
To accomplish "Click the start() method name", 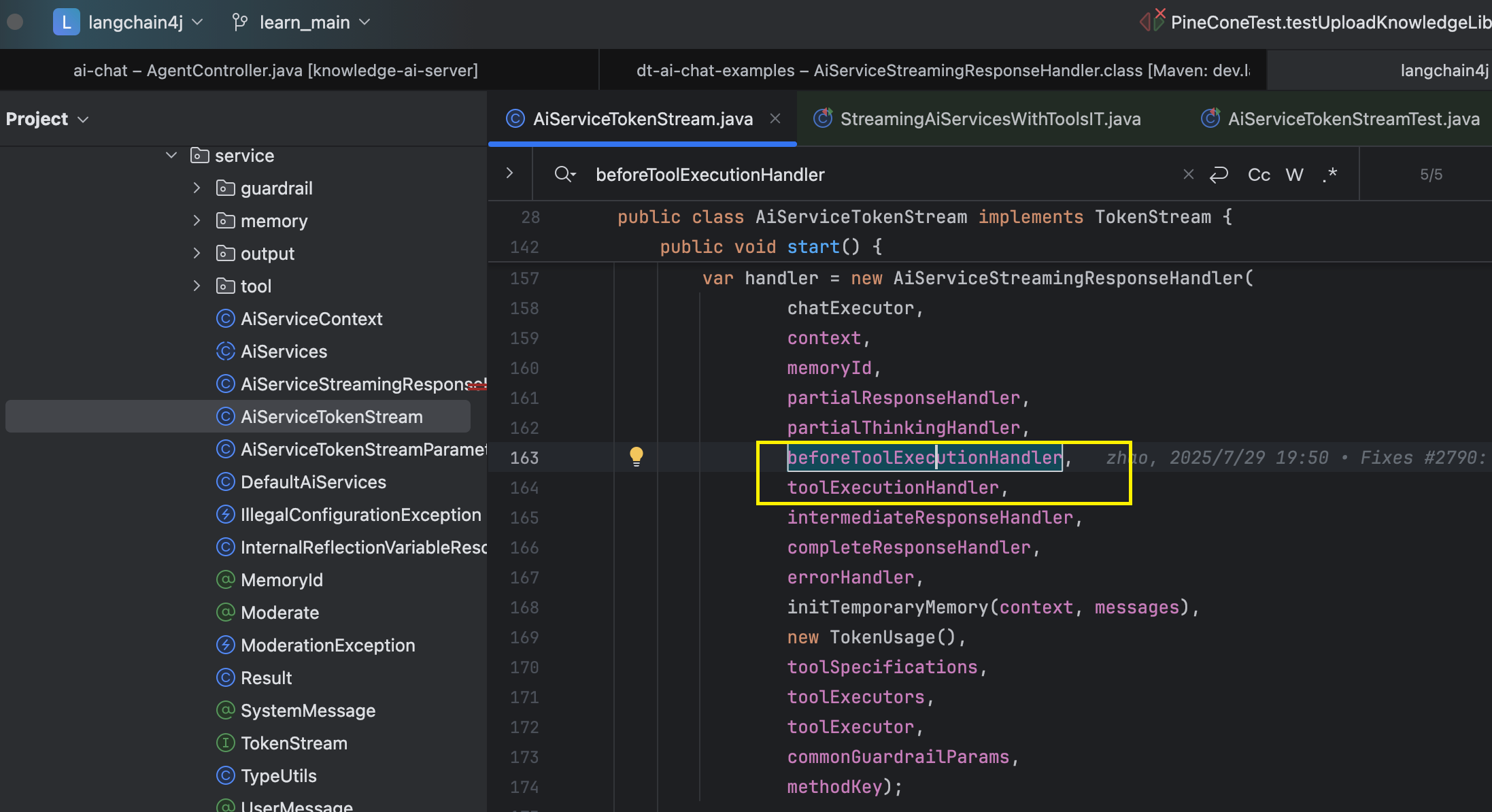I will coord(813,247).
